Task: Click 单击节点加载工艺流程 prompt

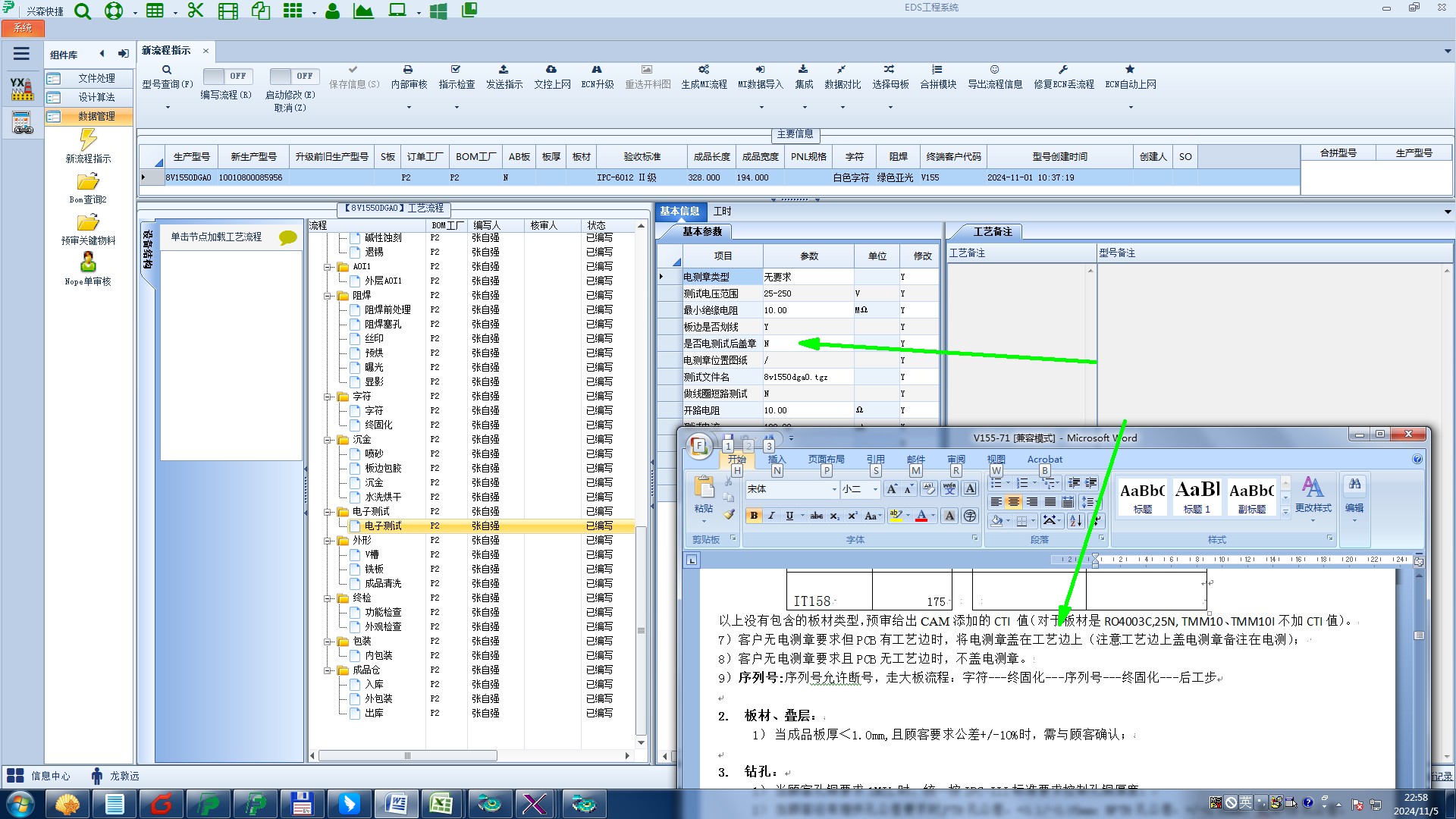Action: [x=216, y=237]
